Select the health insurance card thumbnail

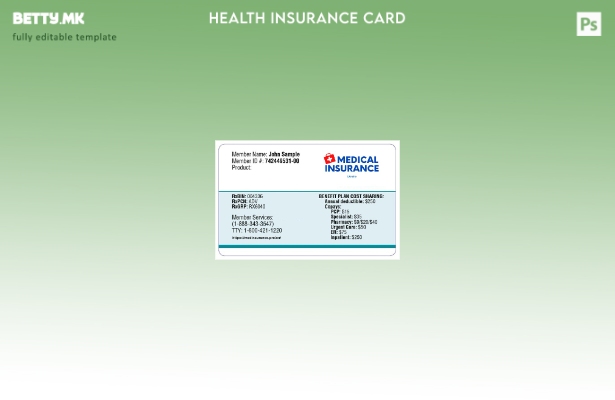(307, 200)
